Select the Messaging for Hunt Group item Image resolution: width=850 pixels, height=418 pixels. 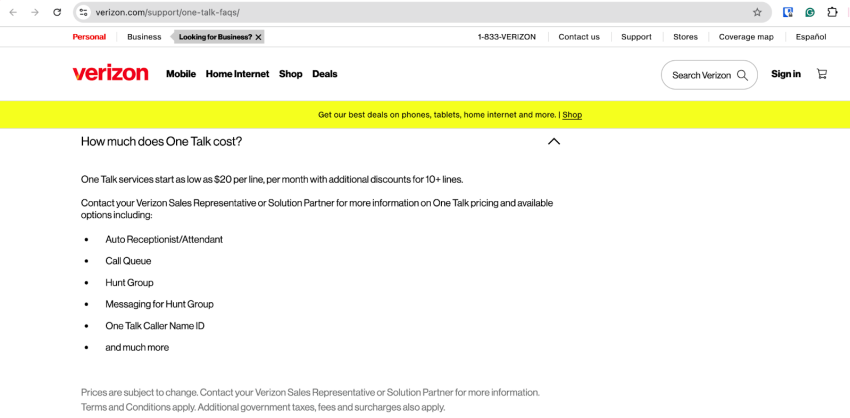159,304
